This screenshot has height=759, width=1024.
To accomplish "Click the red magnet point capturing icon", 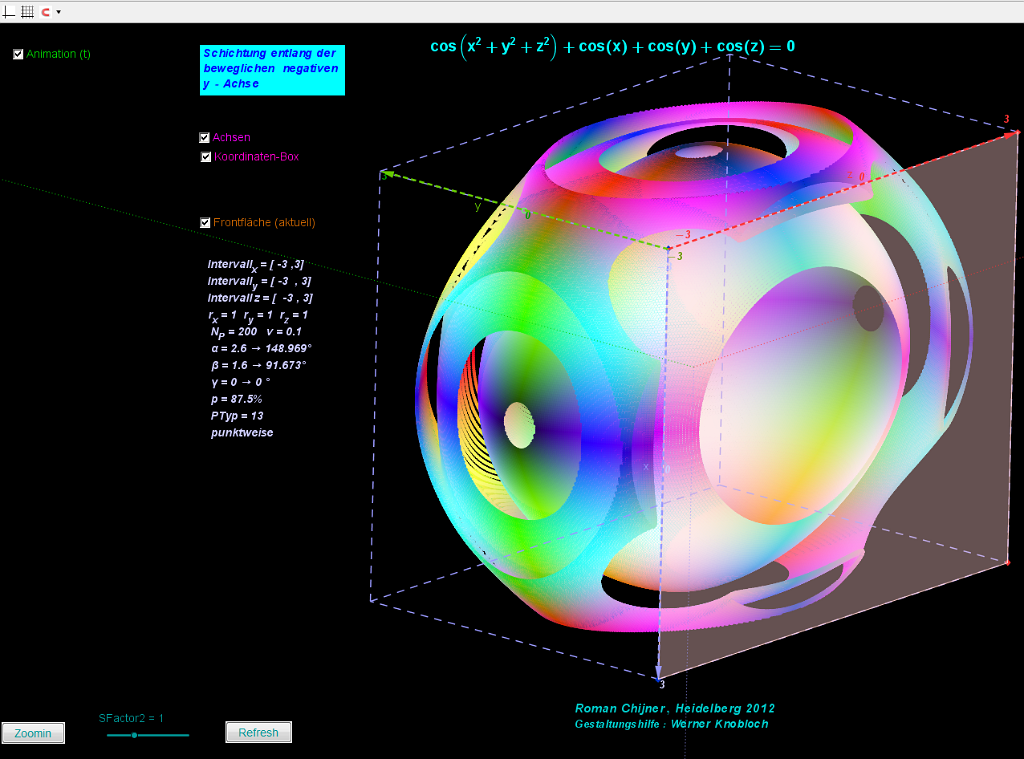I will tap(45, 11).
